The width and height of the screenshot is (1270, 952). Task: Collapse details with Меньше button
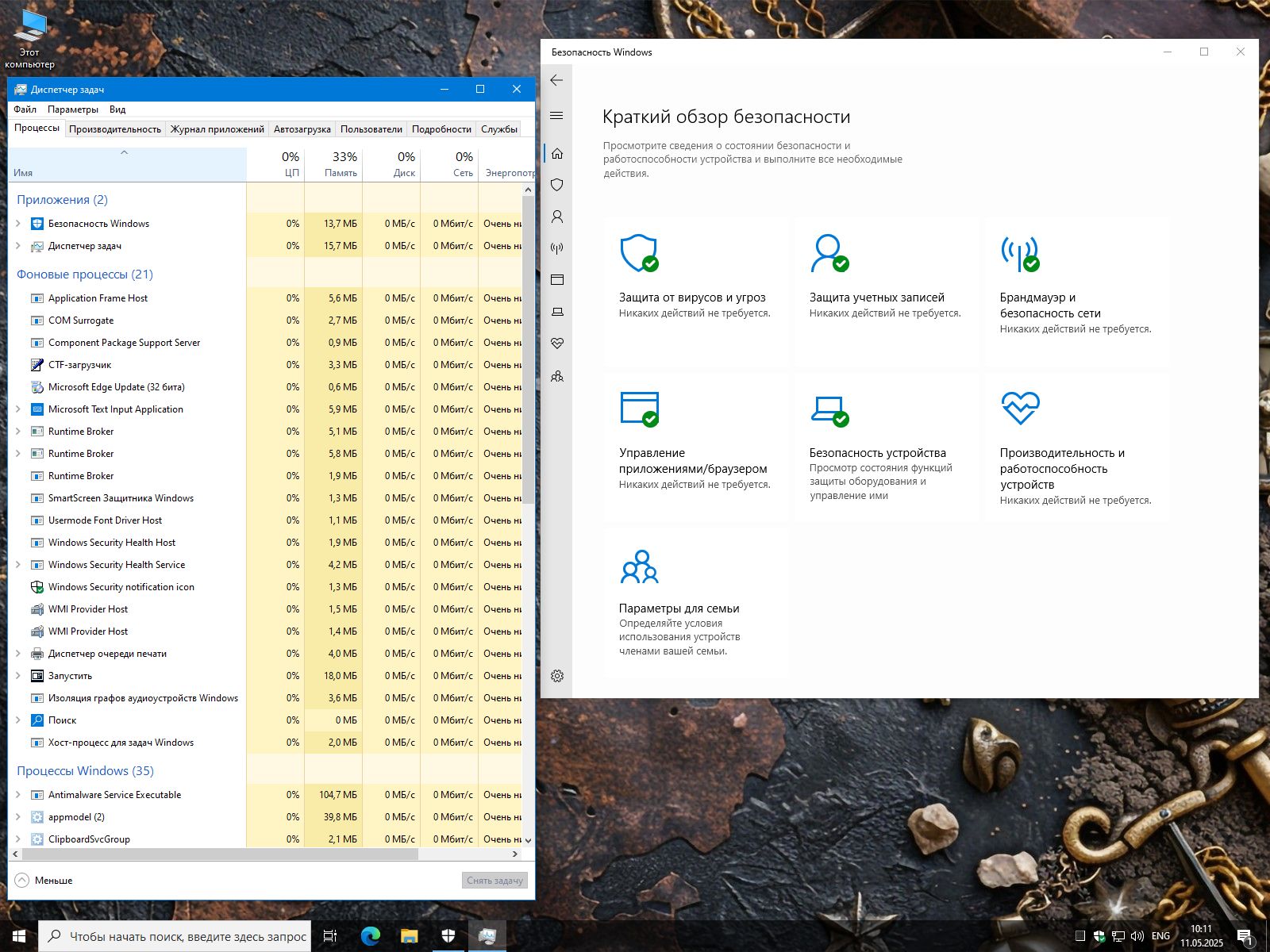[44, 880]
